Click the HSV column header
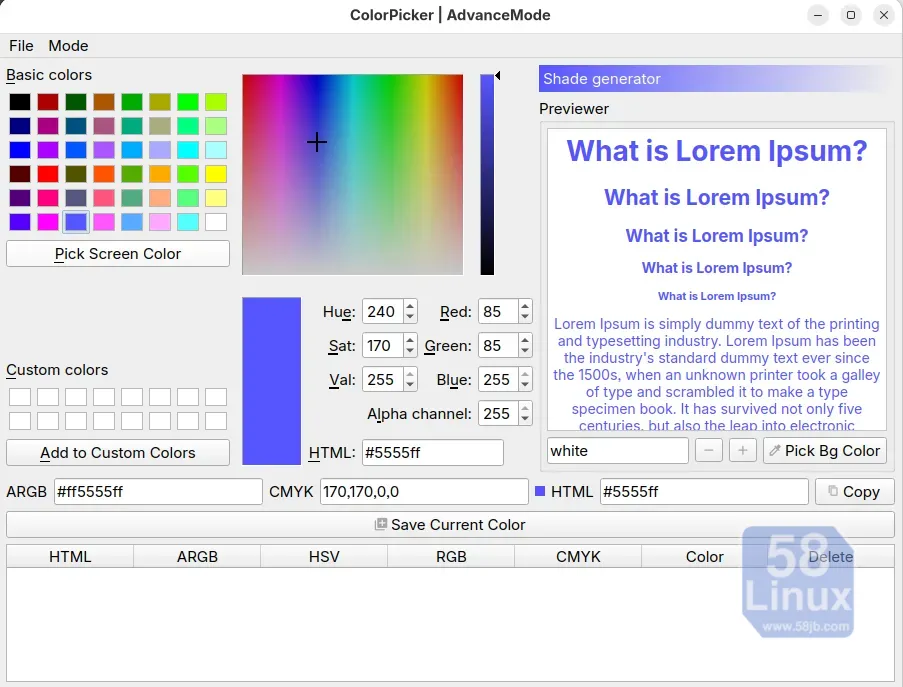This screenshot has width=903, height=687. [324, 556]
